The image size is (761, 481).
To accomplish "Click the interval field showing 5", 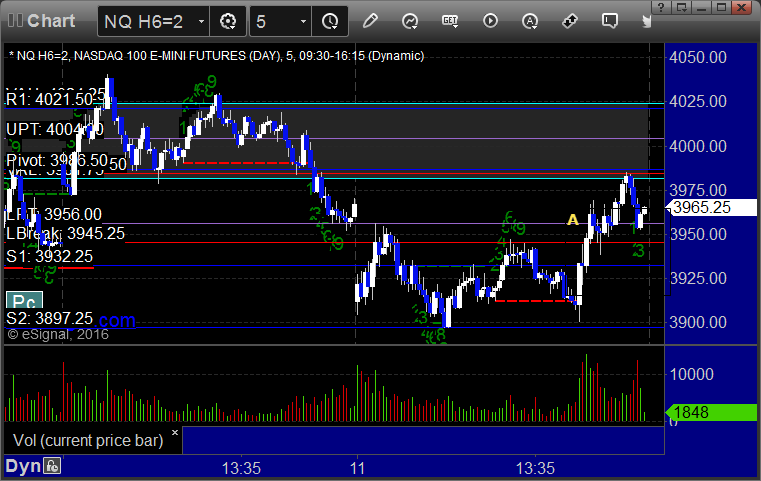I will pyautogui.click(x=280, y=21).
